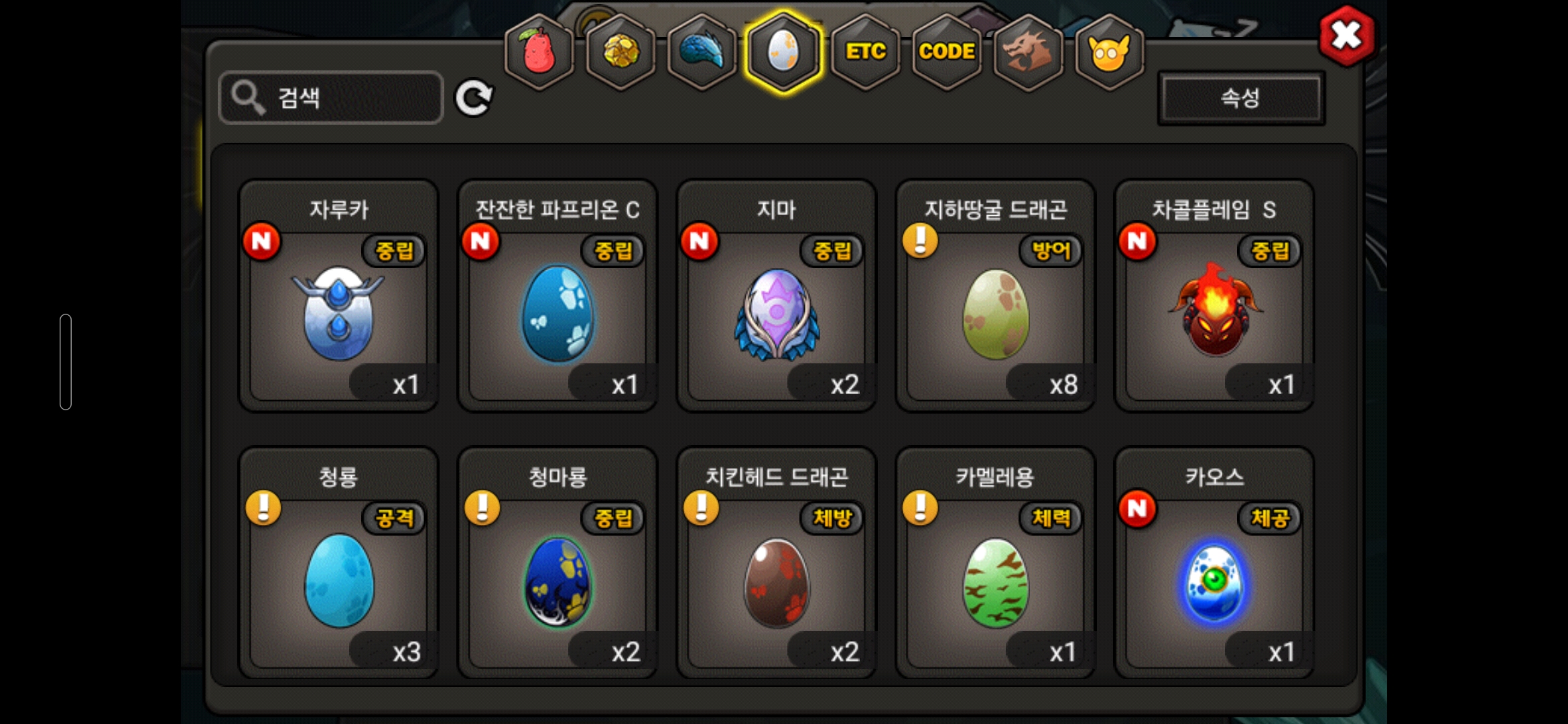
Task: Close the inventory with red X
Action: [1346, 36]
